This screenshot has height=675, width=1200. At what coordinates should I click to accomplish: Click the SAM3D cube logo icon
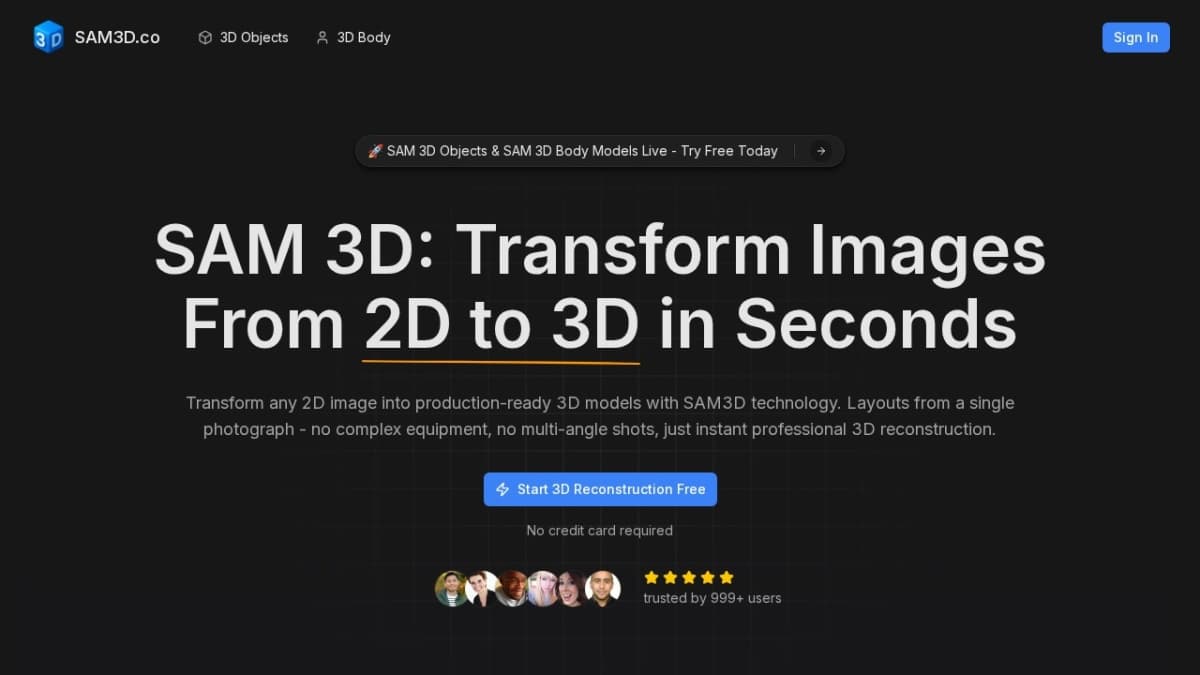point(48,37)
